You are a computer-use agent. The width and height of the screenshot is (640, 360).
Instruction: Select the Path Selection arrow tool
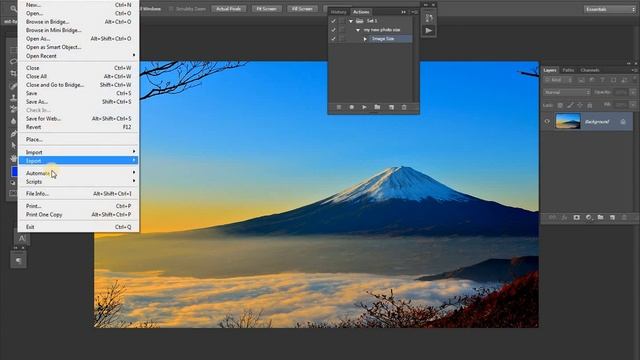click(x=13, y=146)
